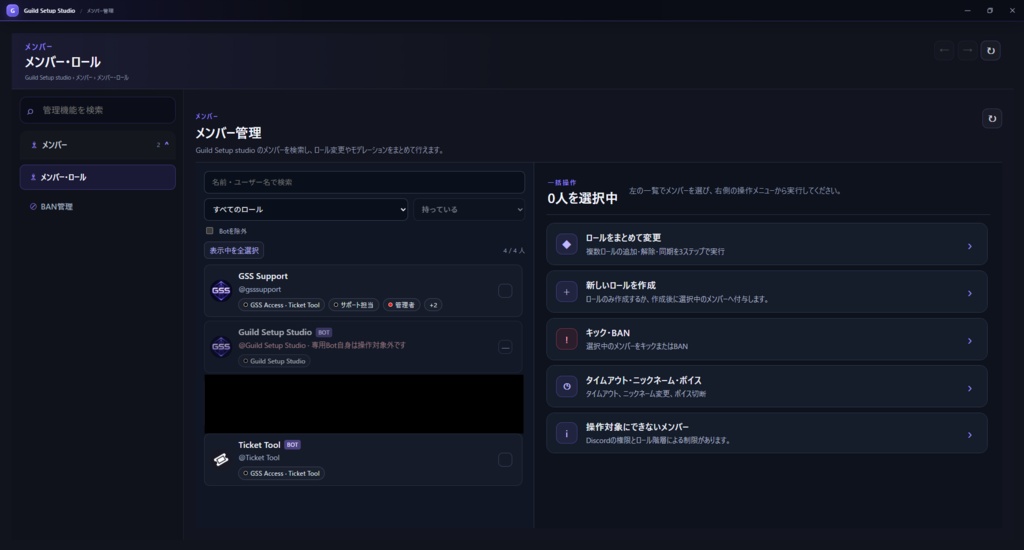
Task: Click the BOT badge next to Ticket Tool
Action: tap(292, 445)
